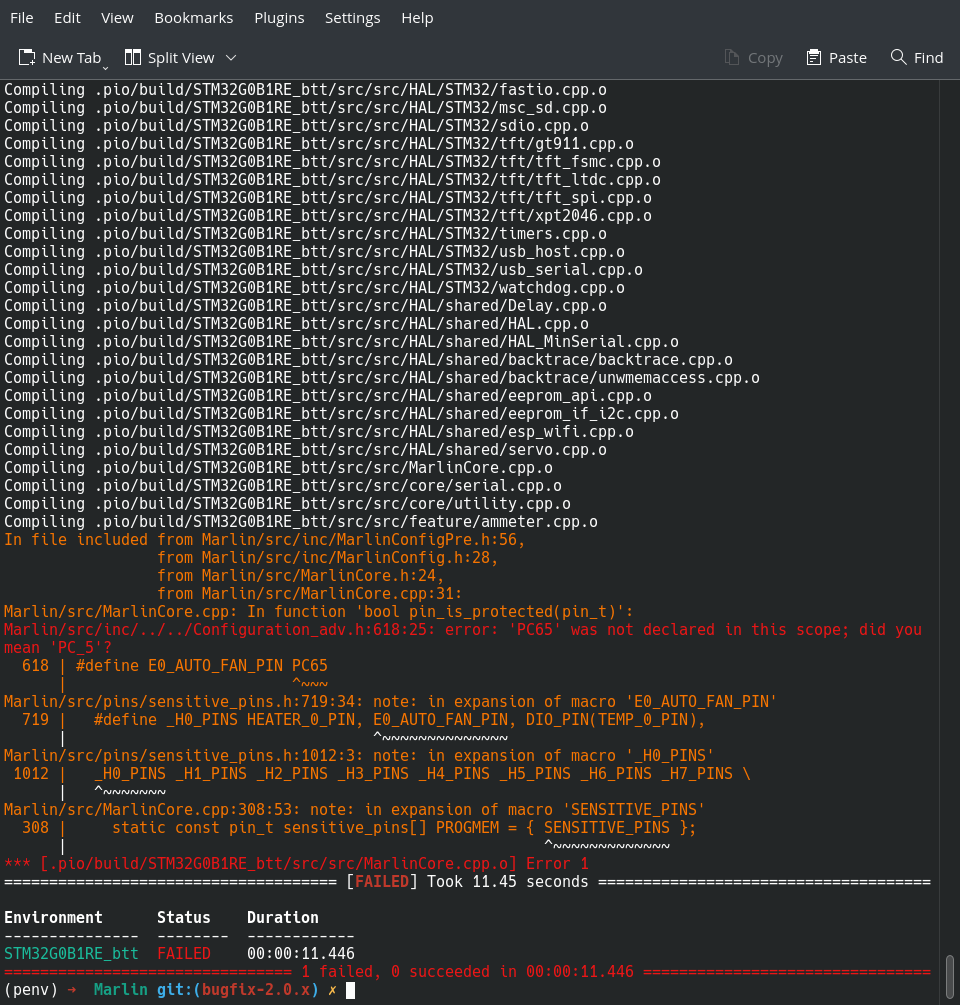Image resolution: width=960 pixels, height=1005 pixels.
Task: Click the Paste clipboard icon
Action: 814,58
